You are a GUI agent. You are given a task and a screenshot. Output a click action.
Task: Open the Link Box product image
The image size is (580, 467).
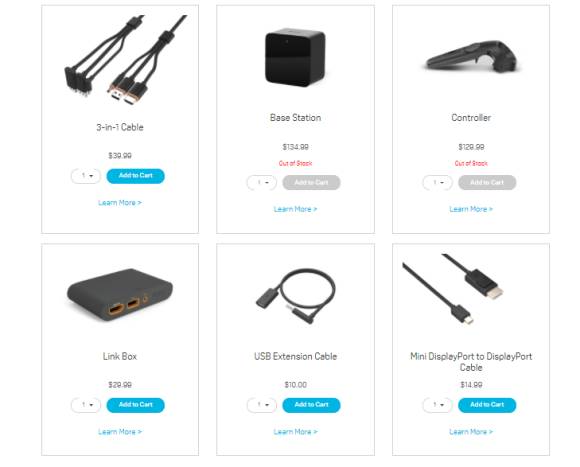[x=119, y=295]
